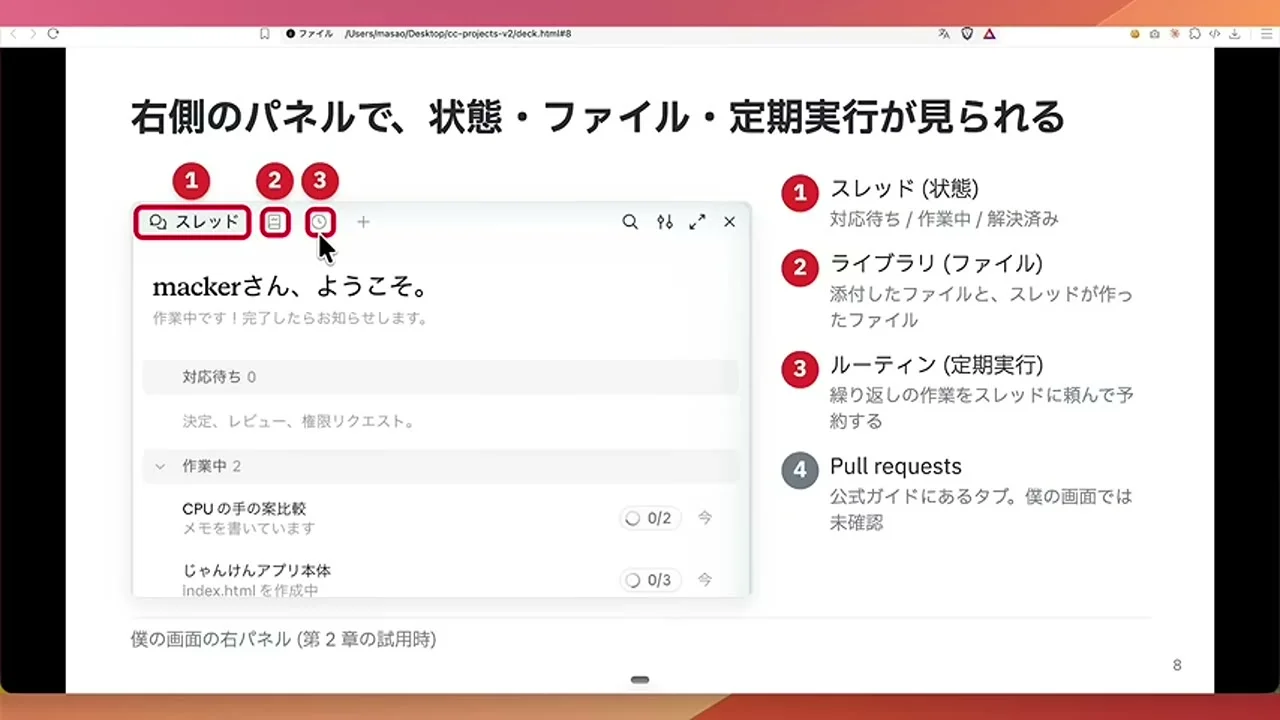Collapse the 作業中 2 section chevron

(x=160, y=466)
